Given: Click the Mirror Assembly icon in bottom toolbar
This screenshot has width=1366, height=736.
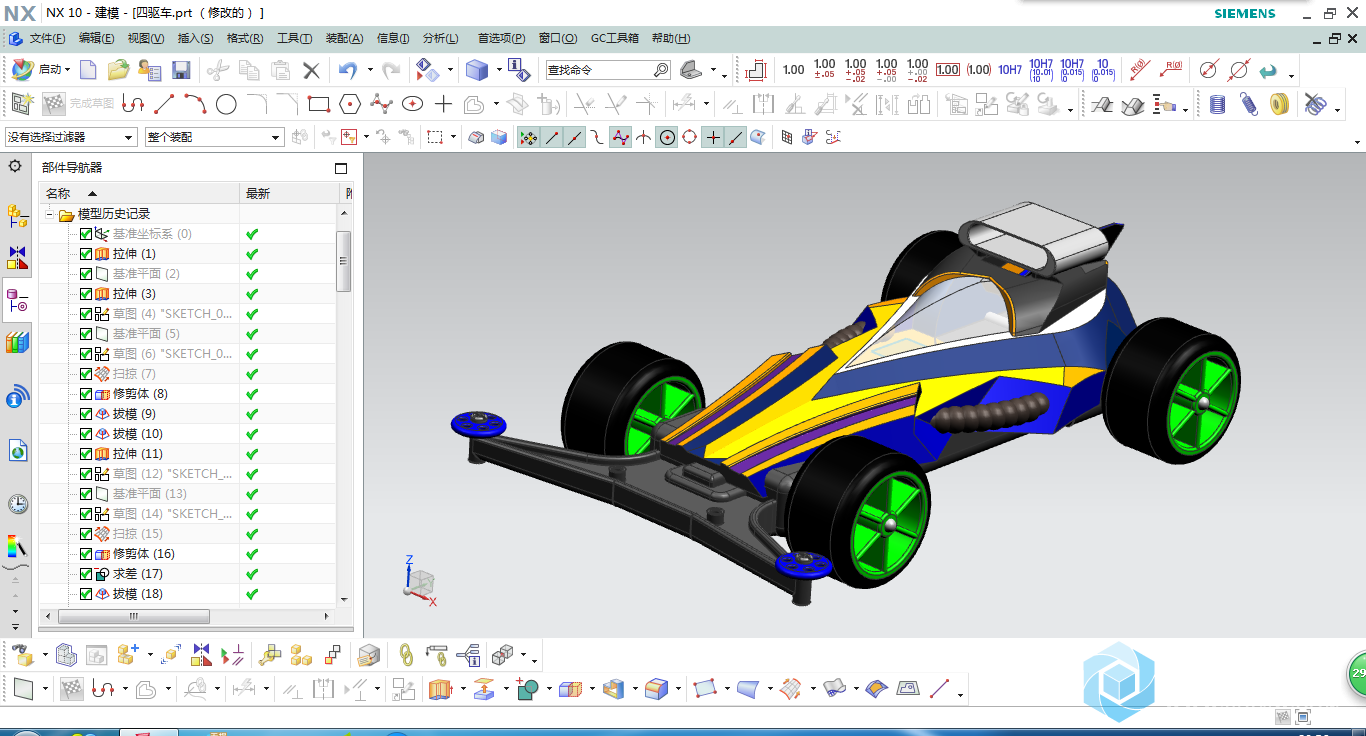Looking at the screenshot, I should (x=202, y=655).
